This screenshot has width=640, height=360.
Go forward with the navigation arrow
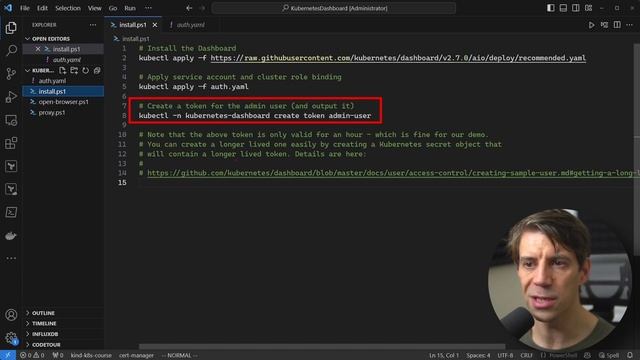coord(202,8)
